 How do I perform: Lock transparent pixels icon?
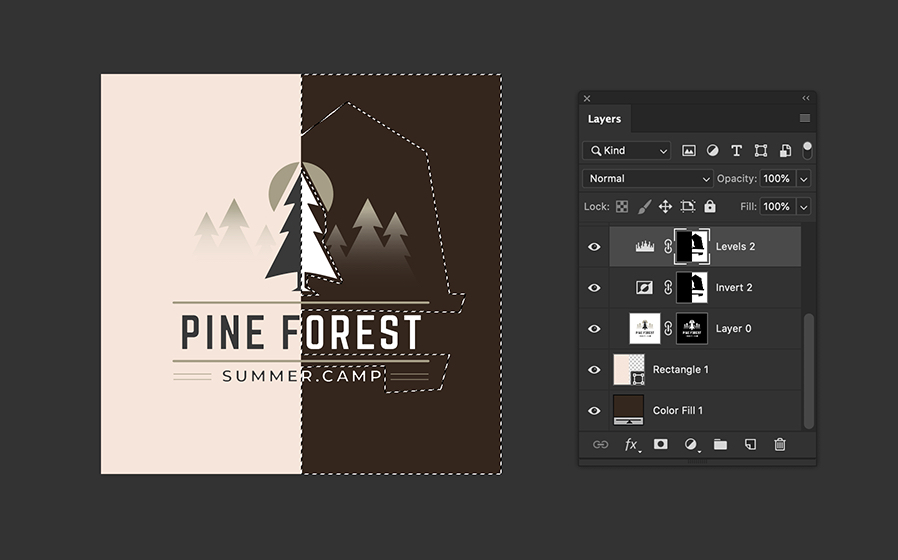coord(622,206)
